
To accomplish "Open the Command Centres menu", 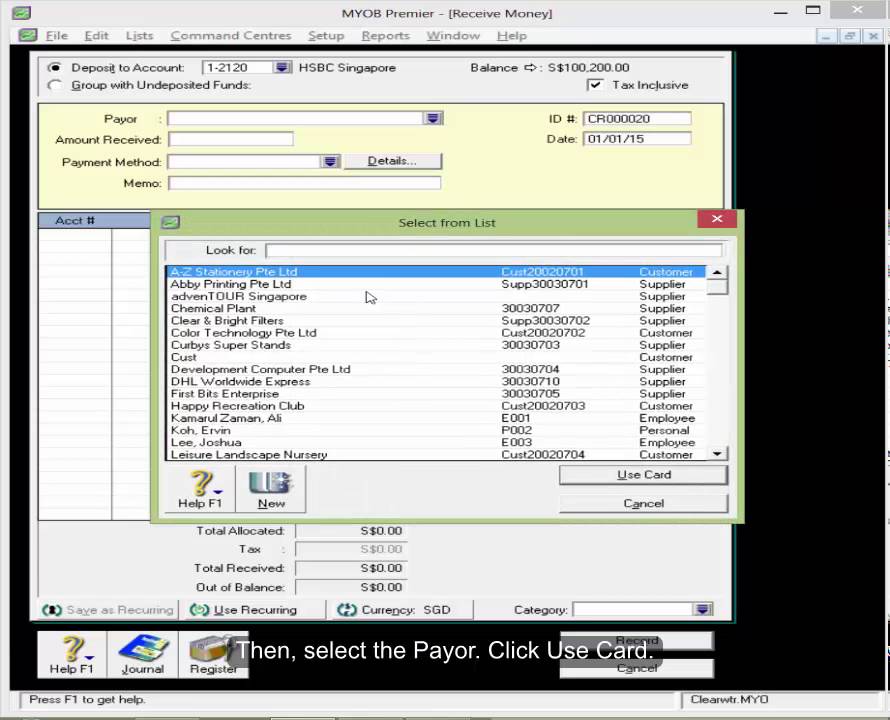I will click(x=231, y=36).
